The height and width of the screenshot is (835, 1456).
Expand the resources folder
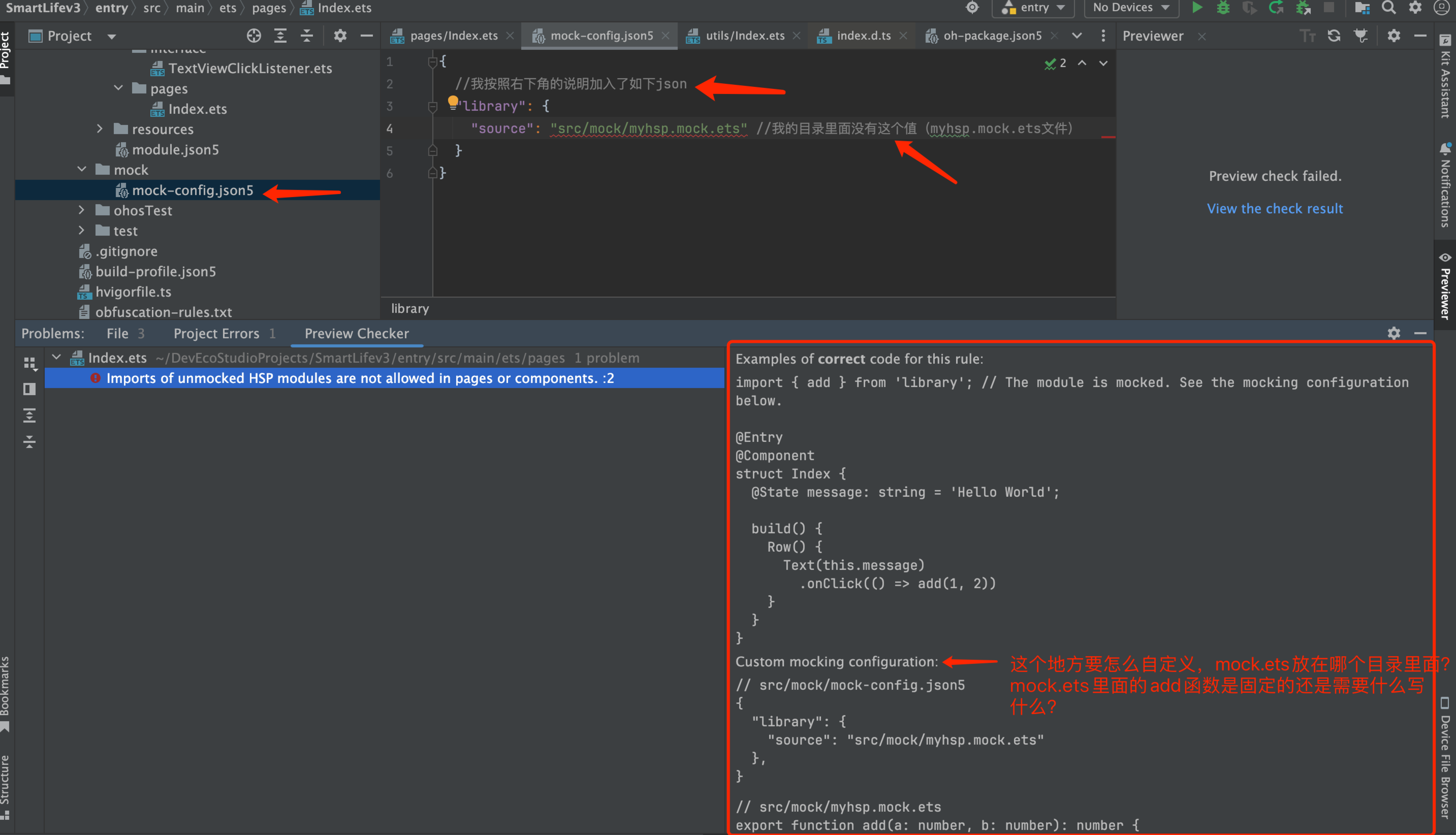coord(100,129)
